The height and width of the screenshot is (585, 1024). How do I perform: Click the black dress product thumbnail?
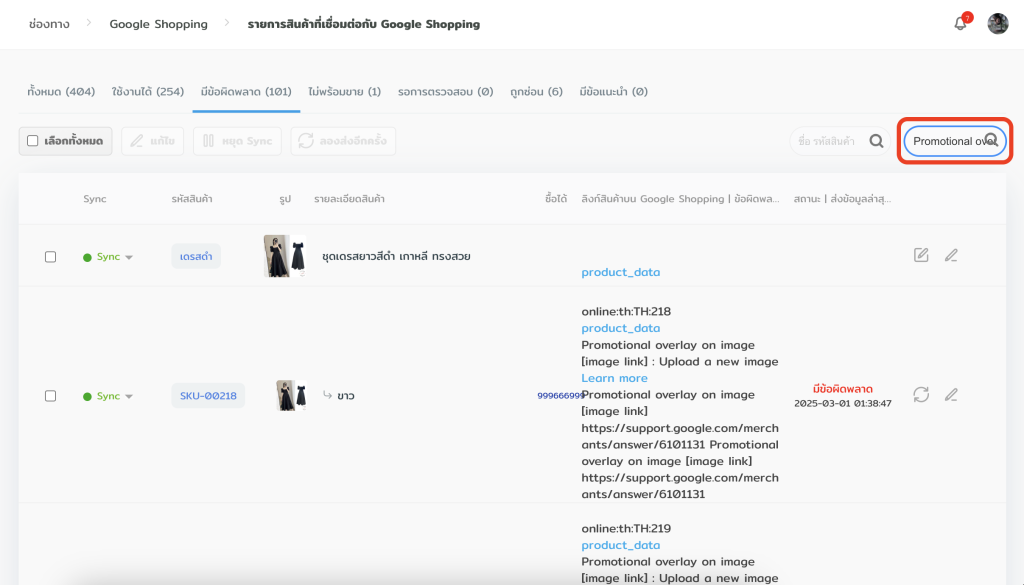284,256
